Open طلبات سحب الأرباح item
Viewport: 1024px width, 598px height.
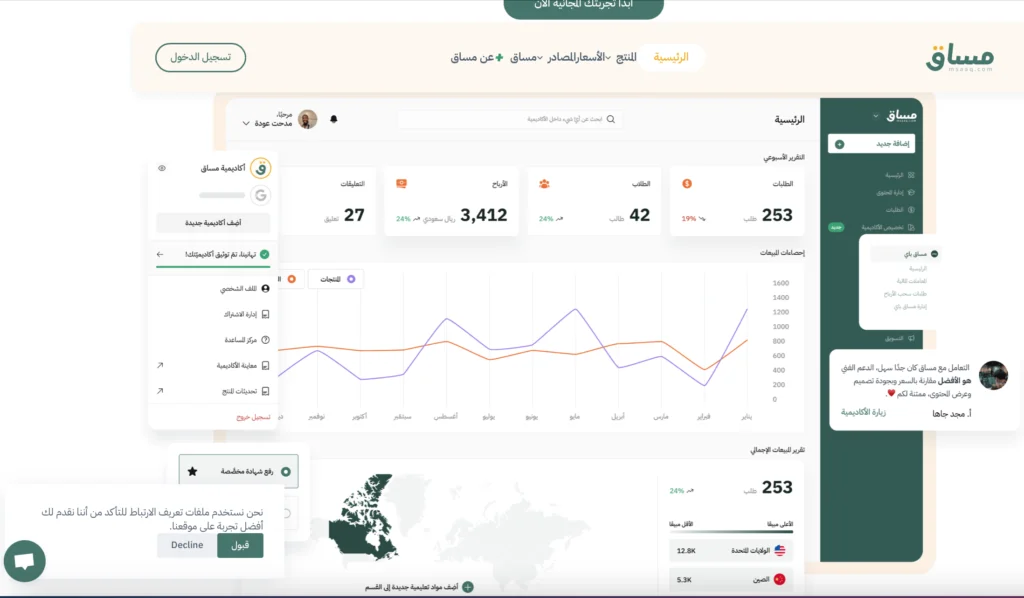coord(905,294)
